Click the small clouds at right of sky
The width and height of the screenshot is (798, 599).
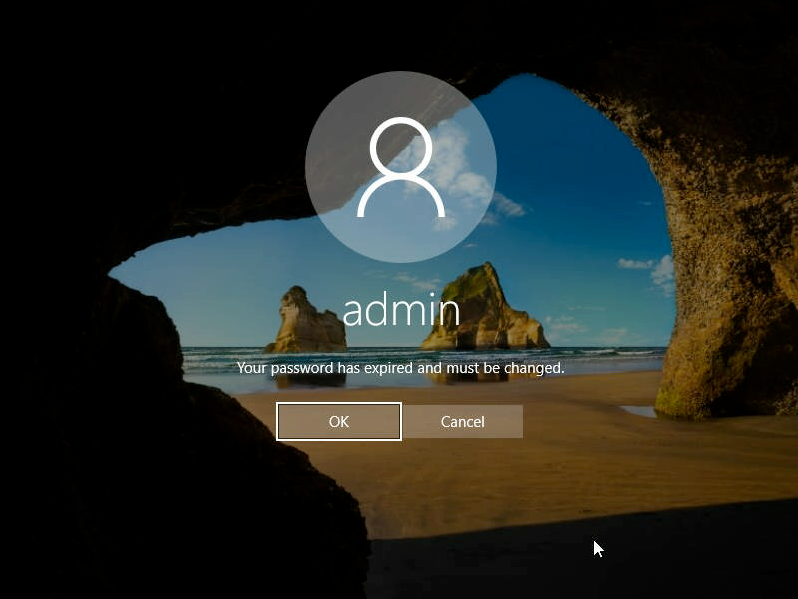coord(650,268)
